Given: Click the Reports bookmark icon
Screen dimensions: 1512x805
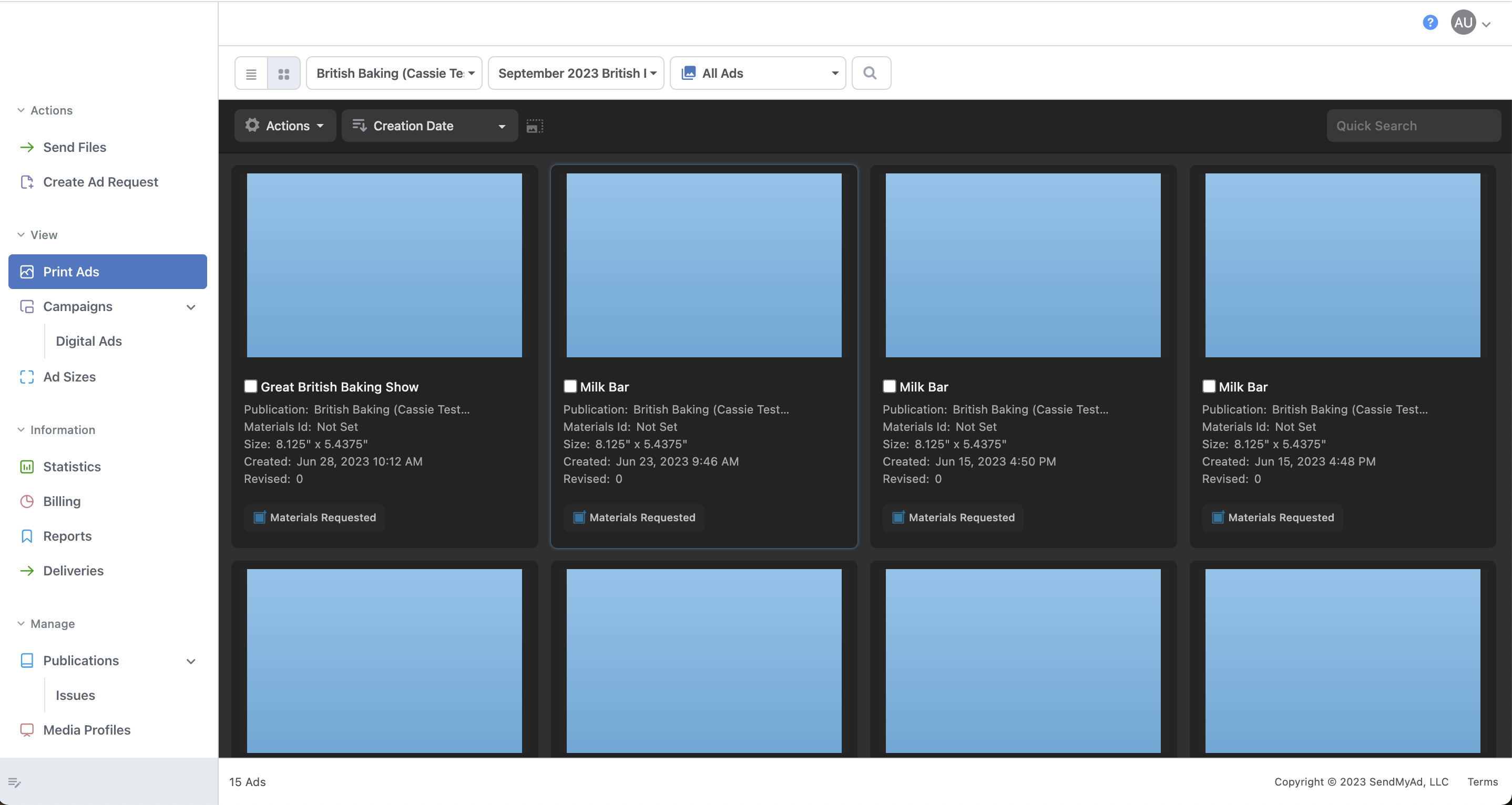Looking at the screenshot, I should point(27,535).
